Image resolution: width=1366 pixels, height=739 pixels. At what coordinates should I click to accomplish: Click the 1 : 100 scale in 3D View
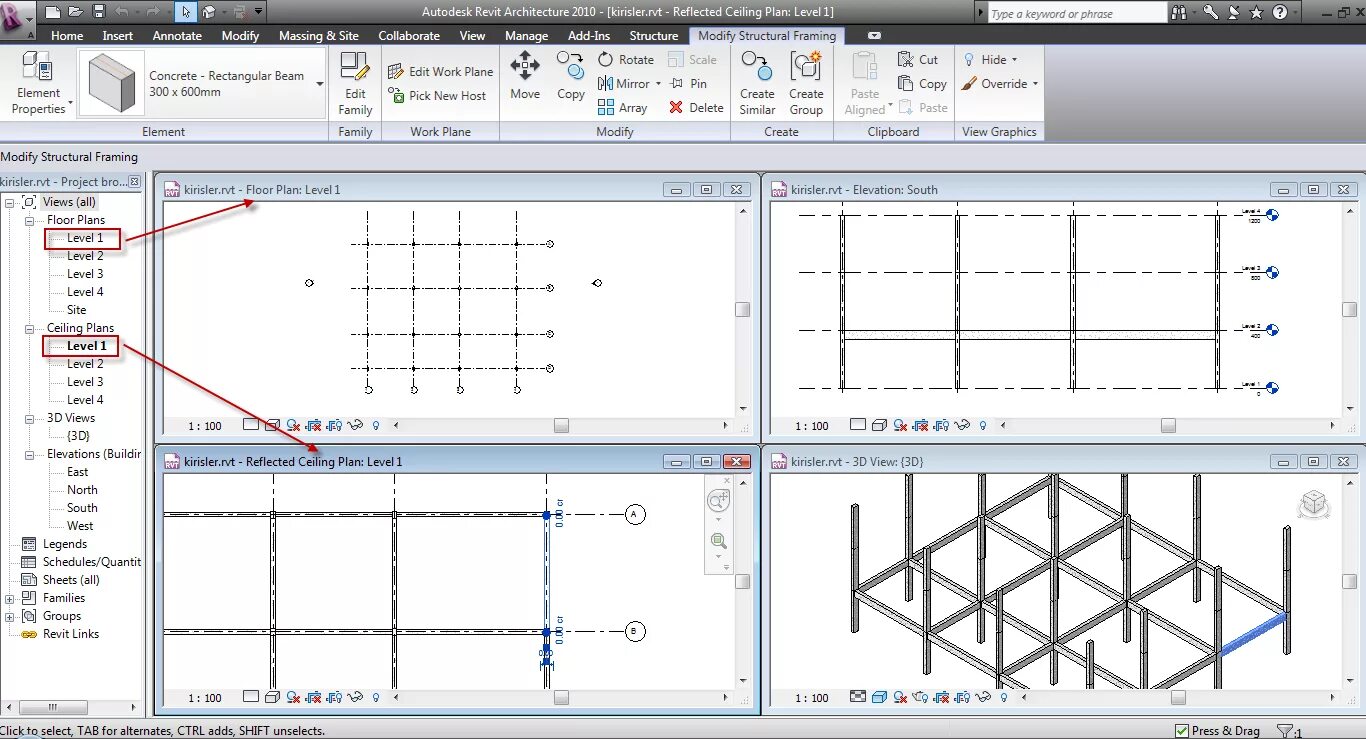click(x=811, y=698)
